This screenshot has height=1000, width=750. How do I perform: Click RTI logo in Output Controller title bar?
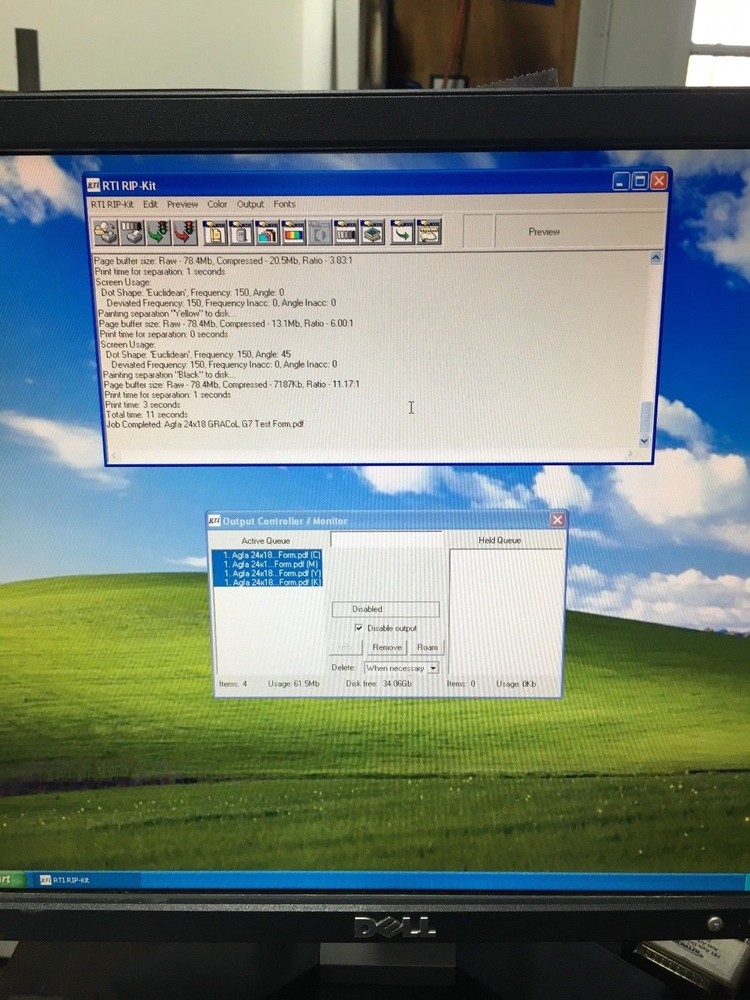(x=214, y=520)
